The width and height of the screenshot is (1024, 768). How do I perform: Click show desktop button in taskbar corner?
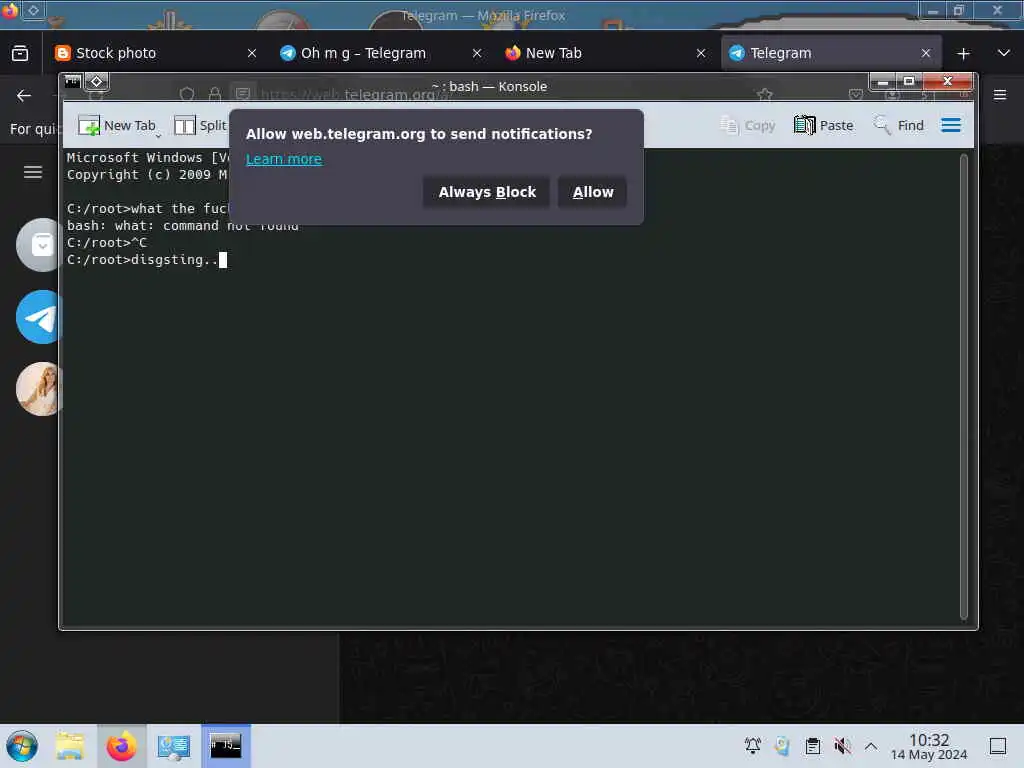[x=998, y=746]
